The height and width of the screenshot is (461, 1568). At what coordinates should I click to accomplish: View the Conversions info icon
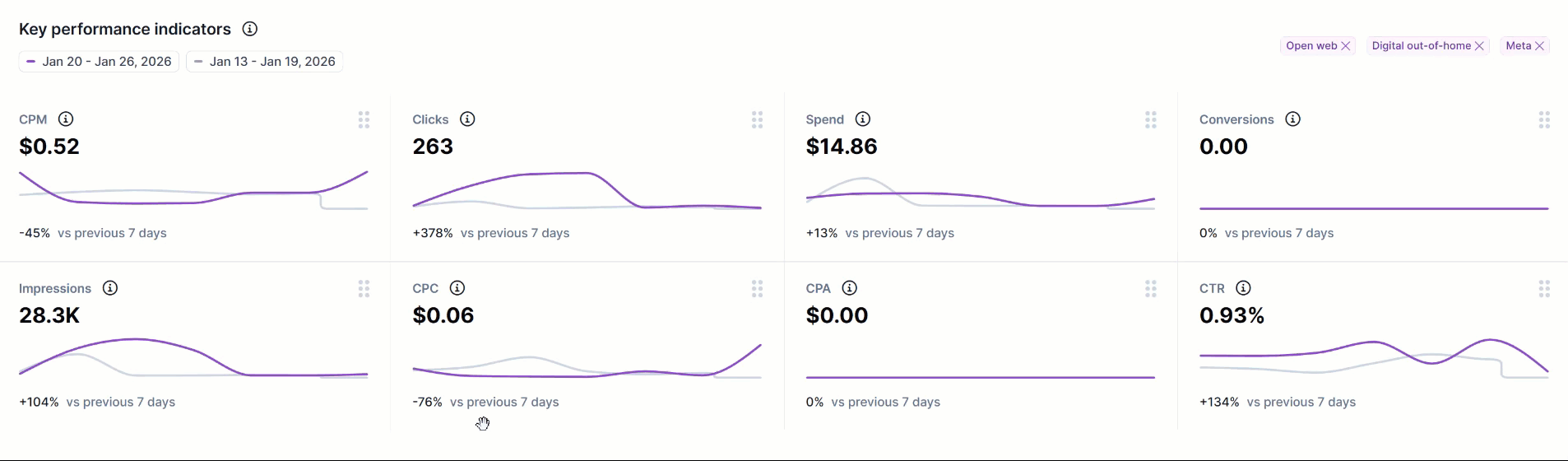1293,119
